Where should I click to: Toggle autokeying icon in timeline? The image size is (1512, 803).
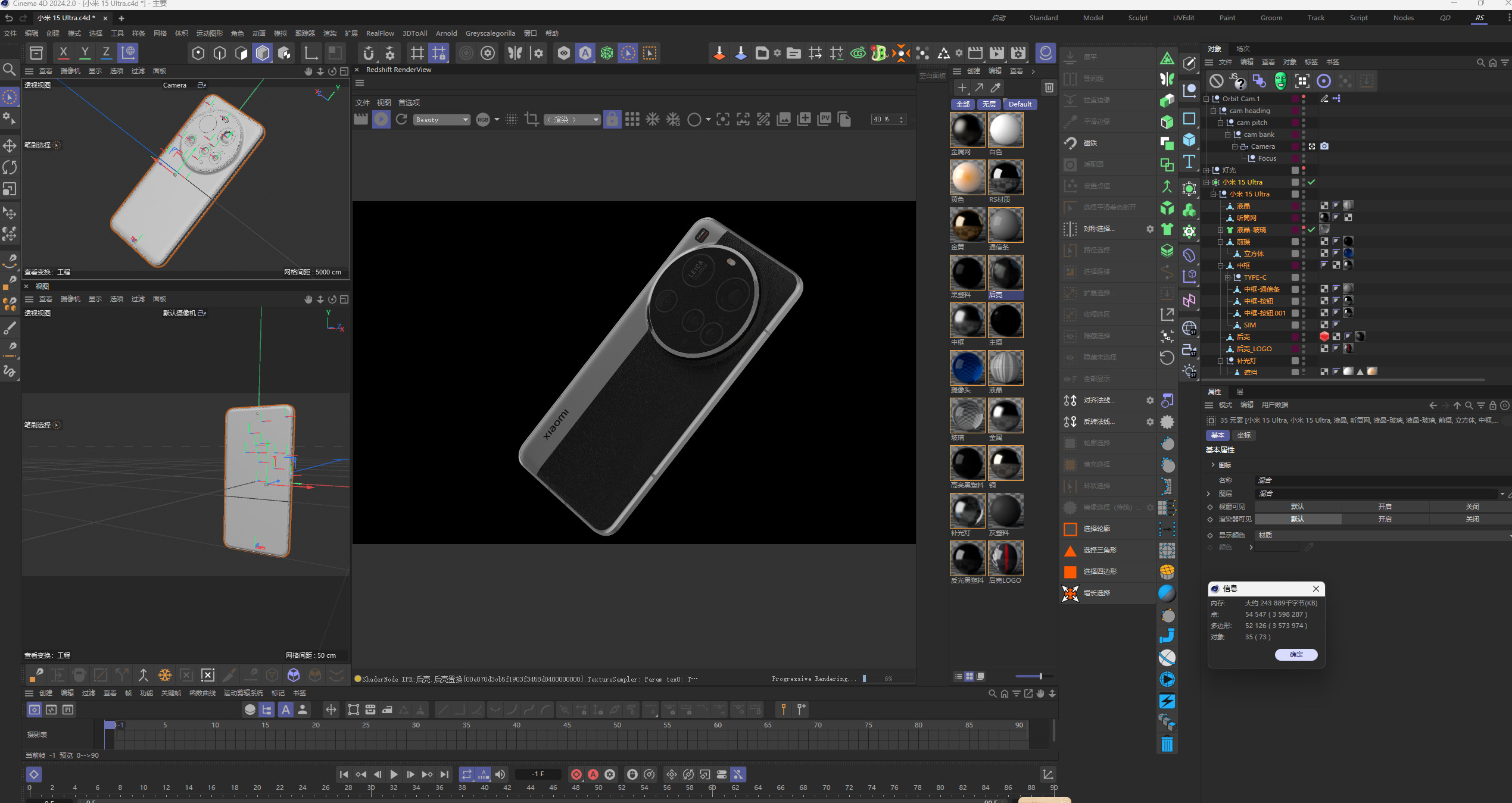coord(593,774)
